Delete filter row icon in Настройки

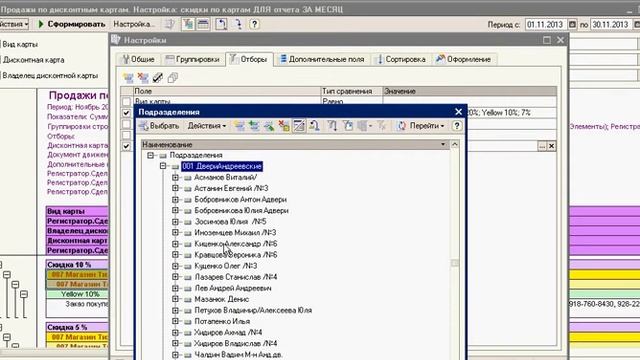click(x=143, y=78)
